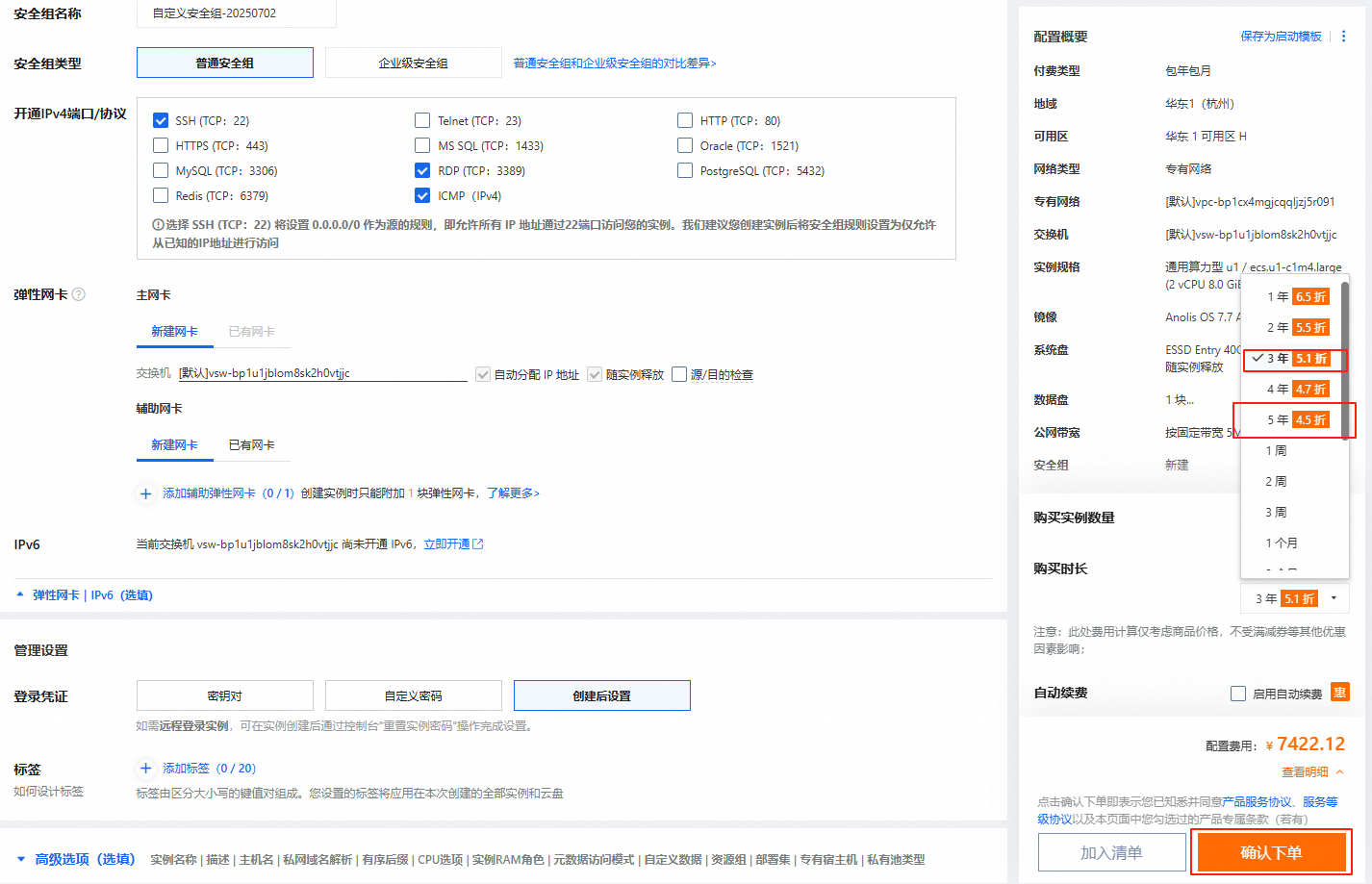Switch to 主网卡 已有网卡 tab
The height and width of the screenshot is (884, 1372).
[251, 332]
